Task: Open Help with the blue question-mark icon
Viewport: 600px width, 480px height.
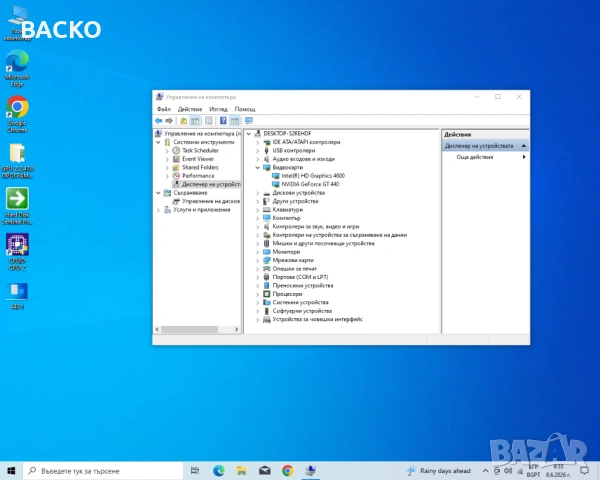Action: tap(223, 121)
